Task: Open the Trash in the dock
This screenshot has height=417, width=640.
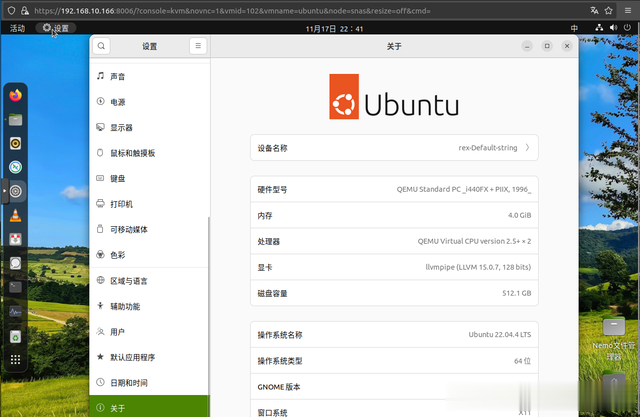Action: click(x=16, y=337)
